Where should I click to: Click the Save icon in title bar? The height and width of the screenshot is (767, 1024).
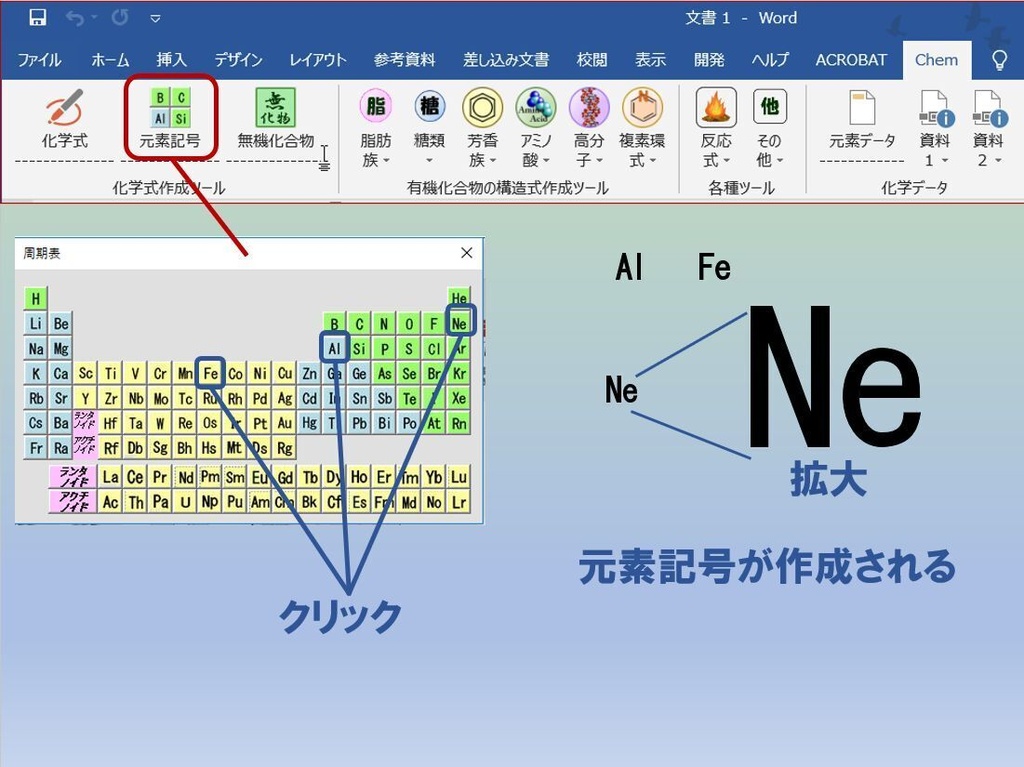coord(37,18)
